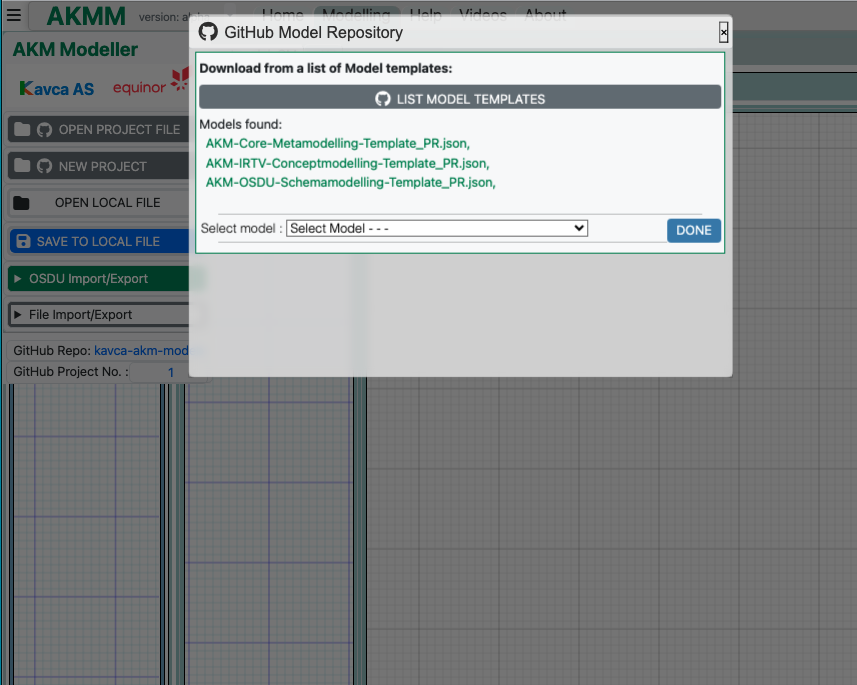Click the LIST MODEL TEMPLATES button
This screenshot has height=685, width=857.
coord(460,98)
